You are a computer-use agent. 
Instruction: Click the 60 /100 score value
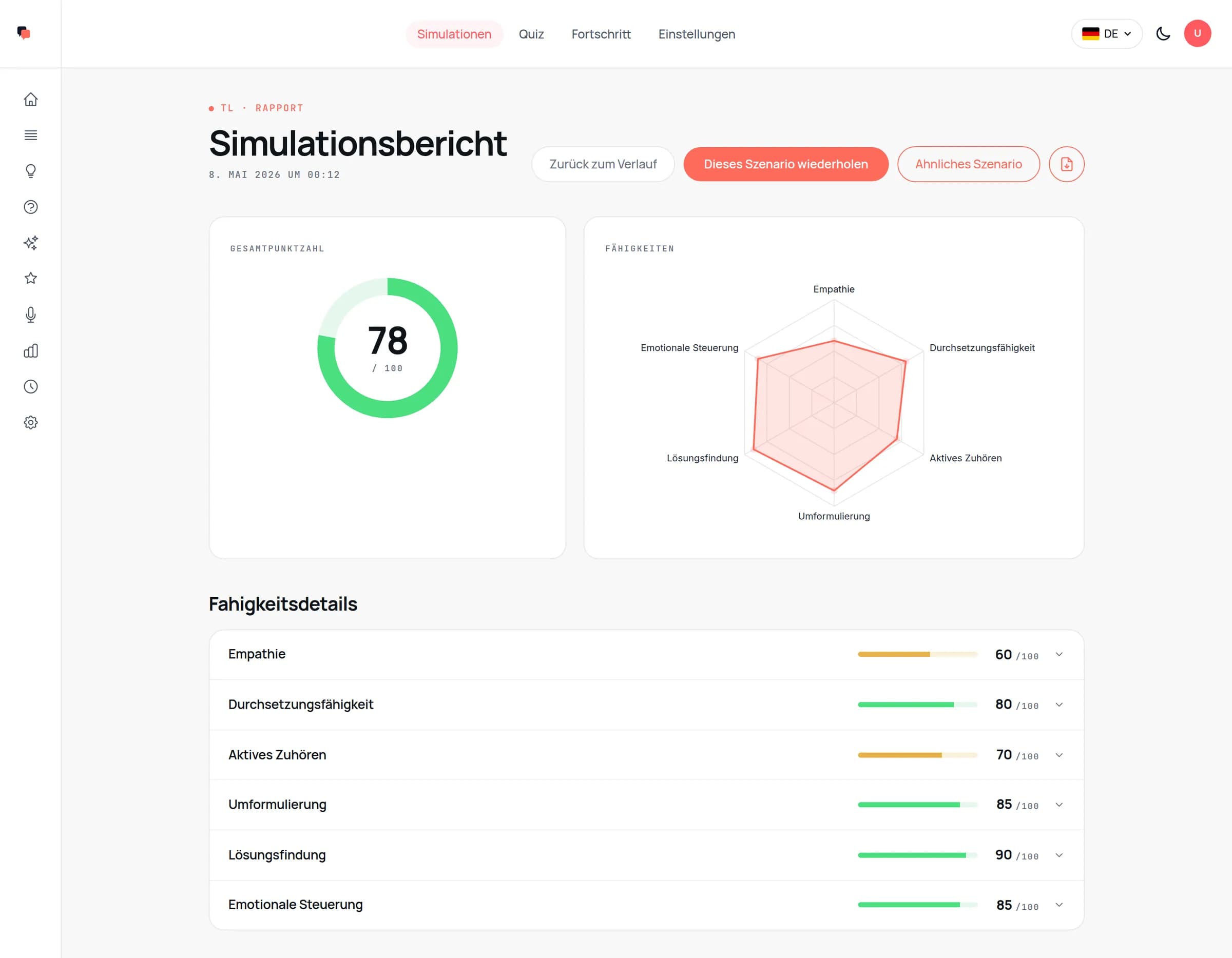tap(1016, 655)
